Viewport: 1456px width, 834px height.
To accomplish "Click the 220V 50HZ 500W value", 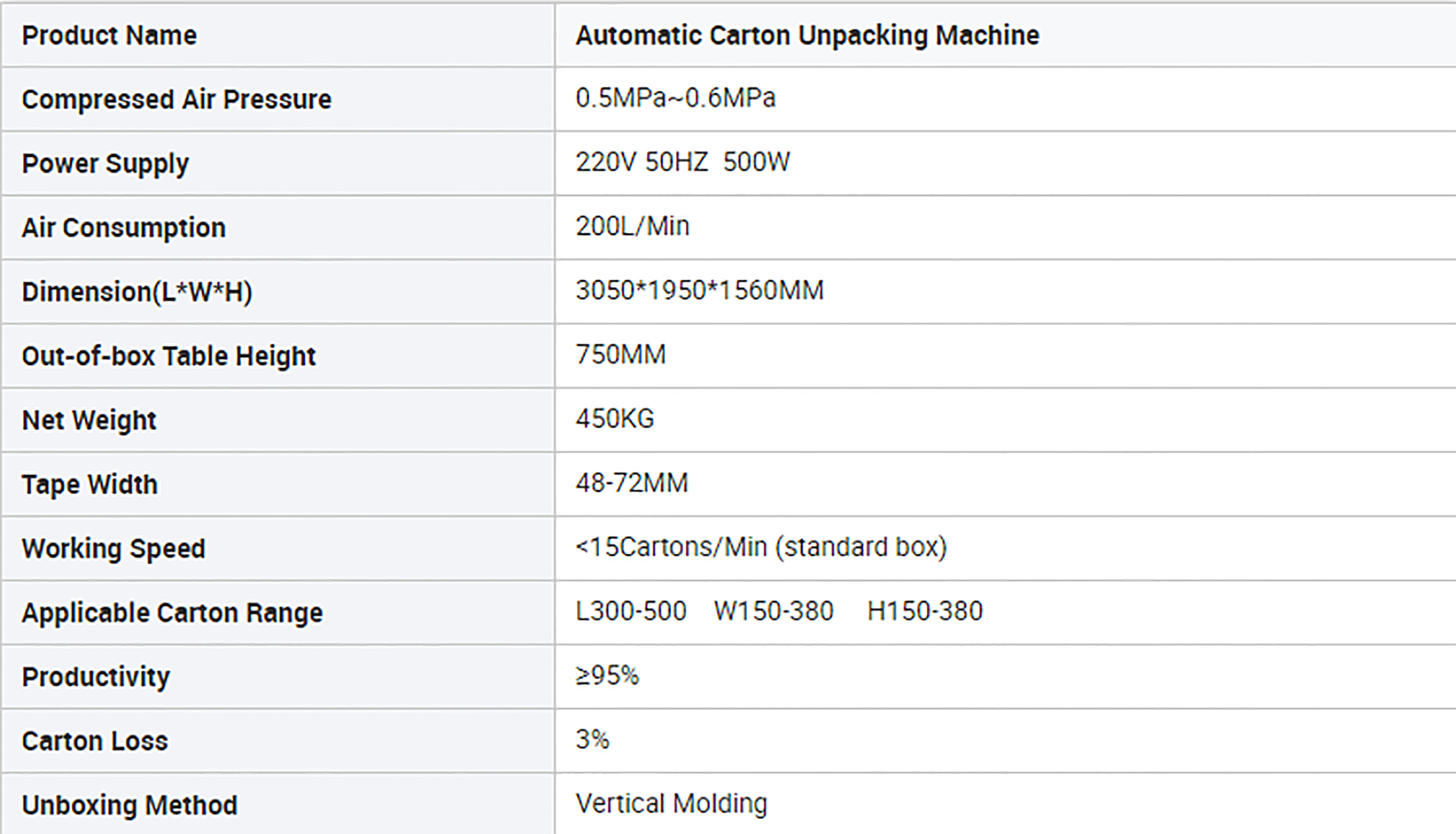I will pyautogui.click(x=682, y=162).
